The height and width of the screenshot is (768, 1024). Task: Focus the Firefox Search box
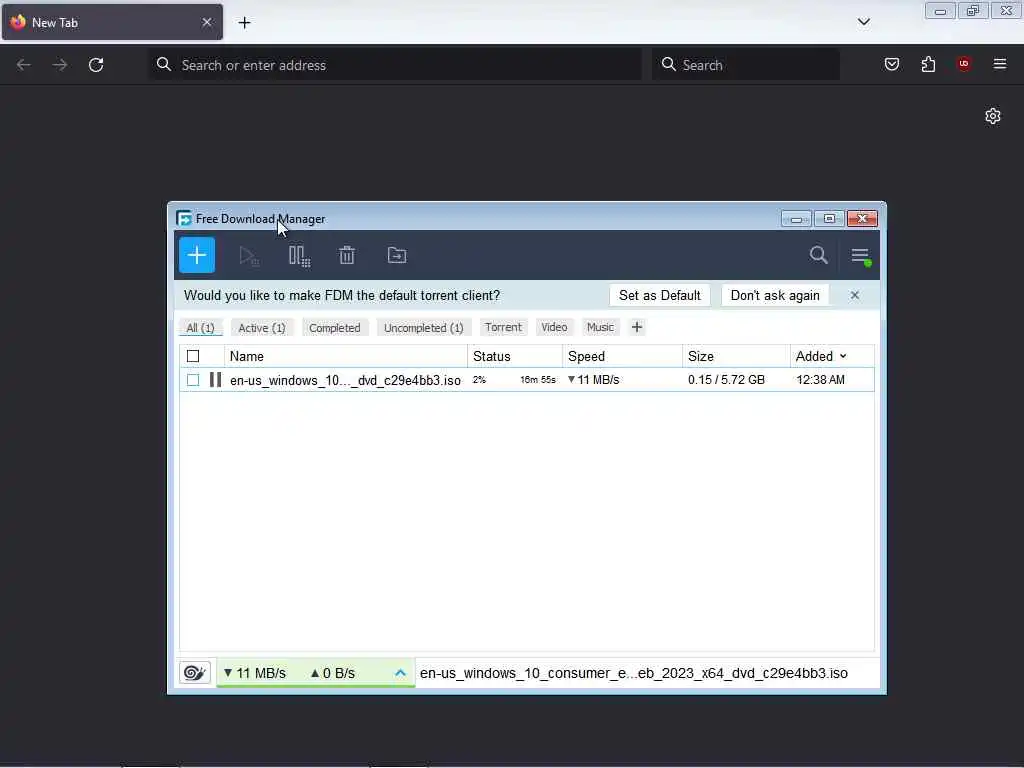pyautogui.click(x=746, y=65)
